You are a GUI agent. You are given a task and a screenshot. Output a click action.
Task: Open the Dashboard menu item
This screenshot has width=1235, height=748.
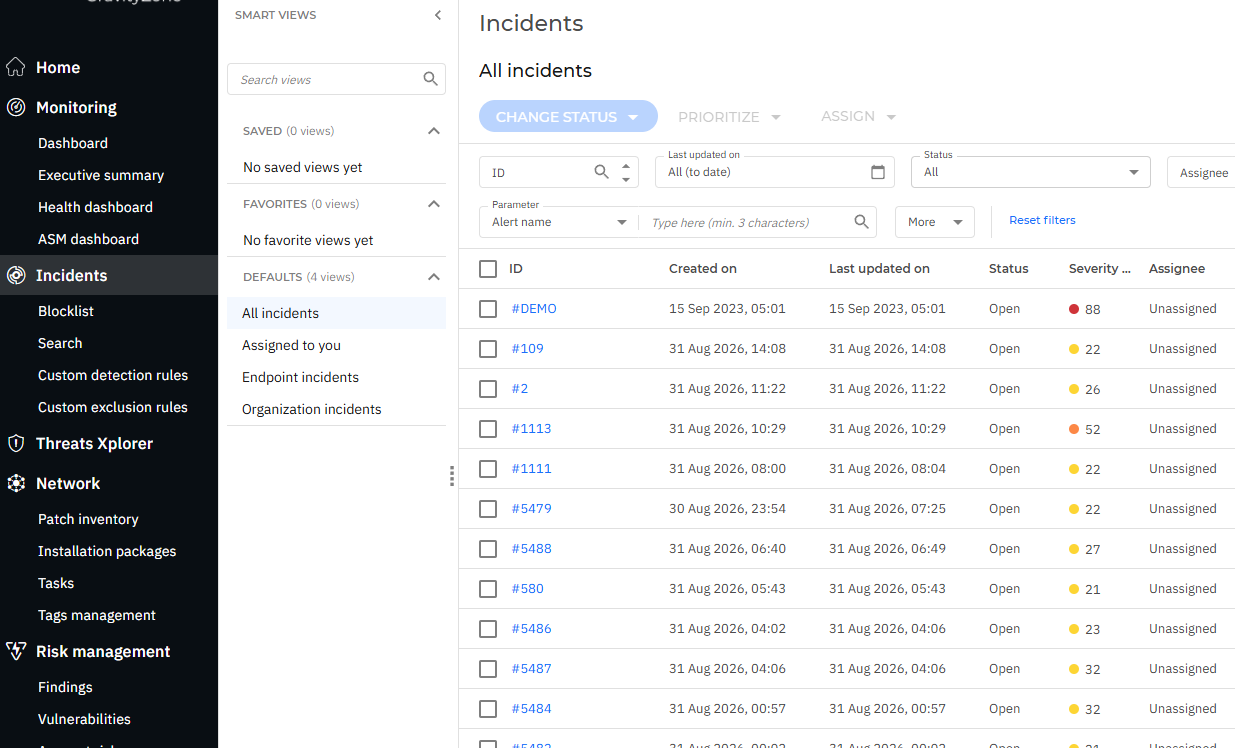[x=73, y=143]
